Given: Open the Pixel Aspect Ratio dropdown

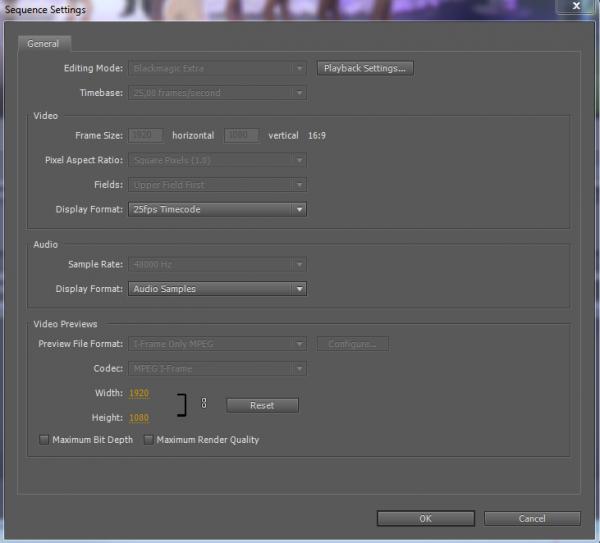Looking at the screenshot, I should (x=217, y=160).
